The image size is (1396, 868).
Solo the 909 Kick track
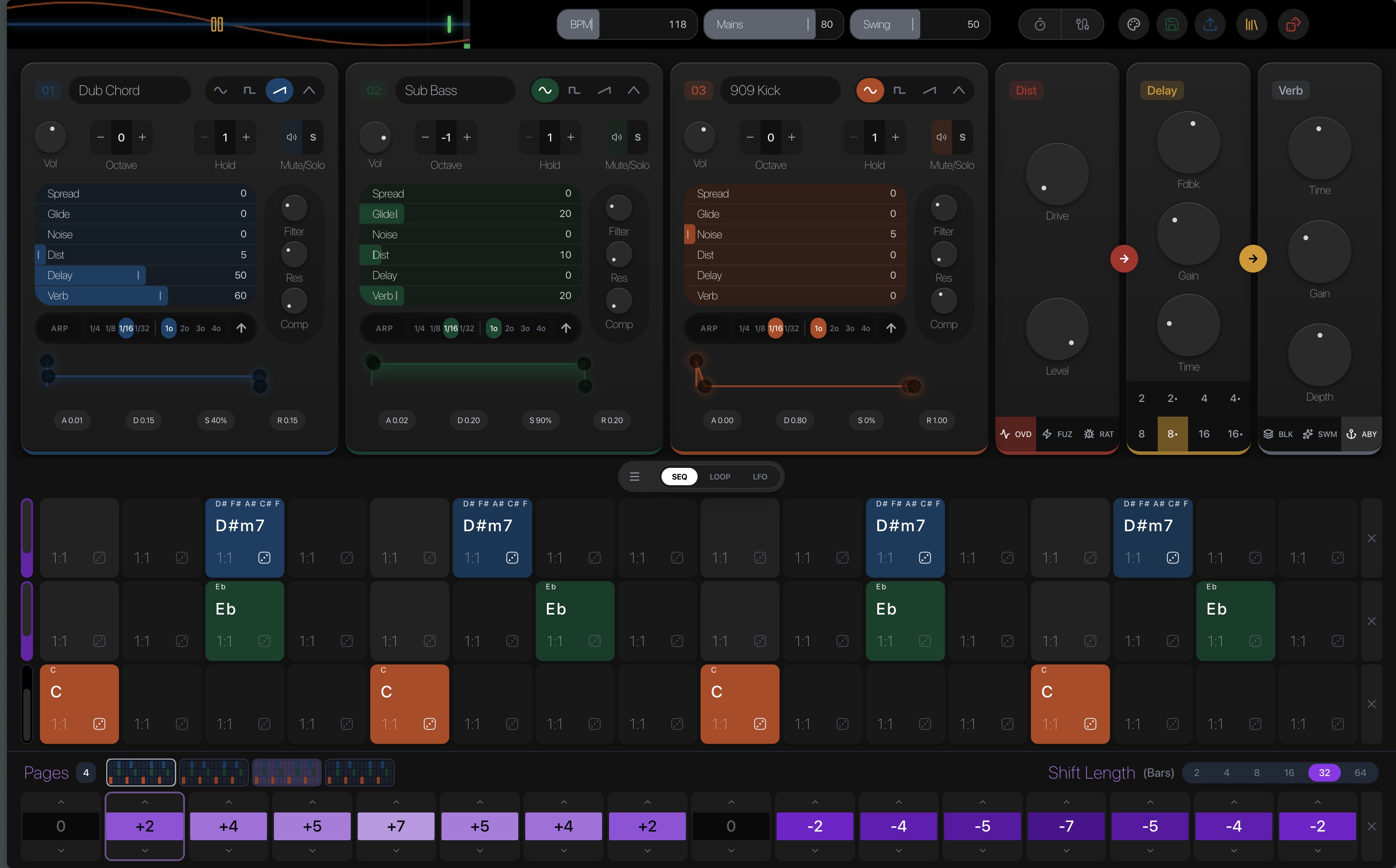[963, 137]
